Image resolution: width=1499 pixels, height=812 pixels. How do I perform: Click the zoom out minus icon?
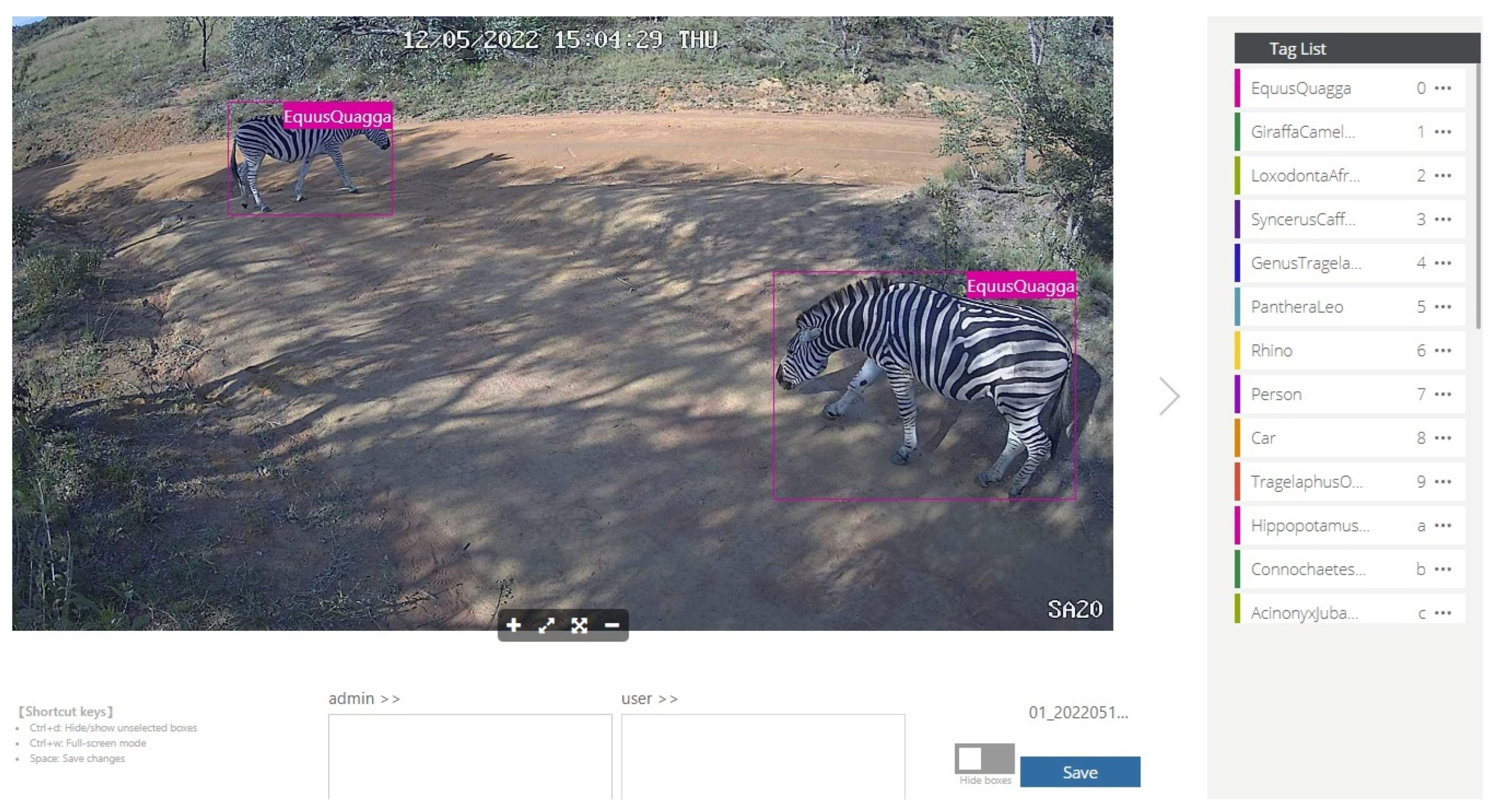click(612, 625)
